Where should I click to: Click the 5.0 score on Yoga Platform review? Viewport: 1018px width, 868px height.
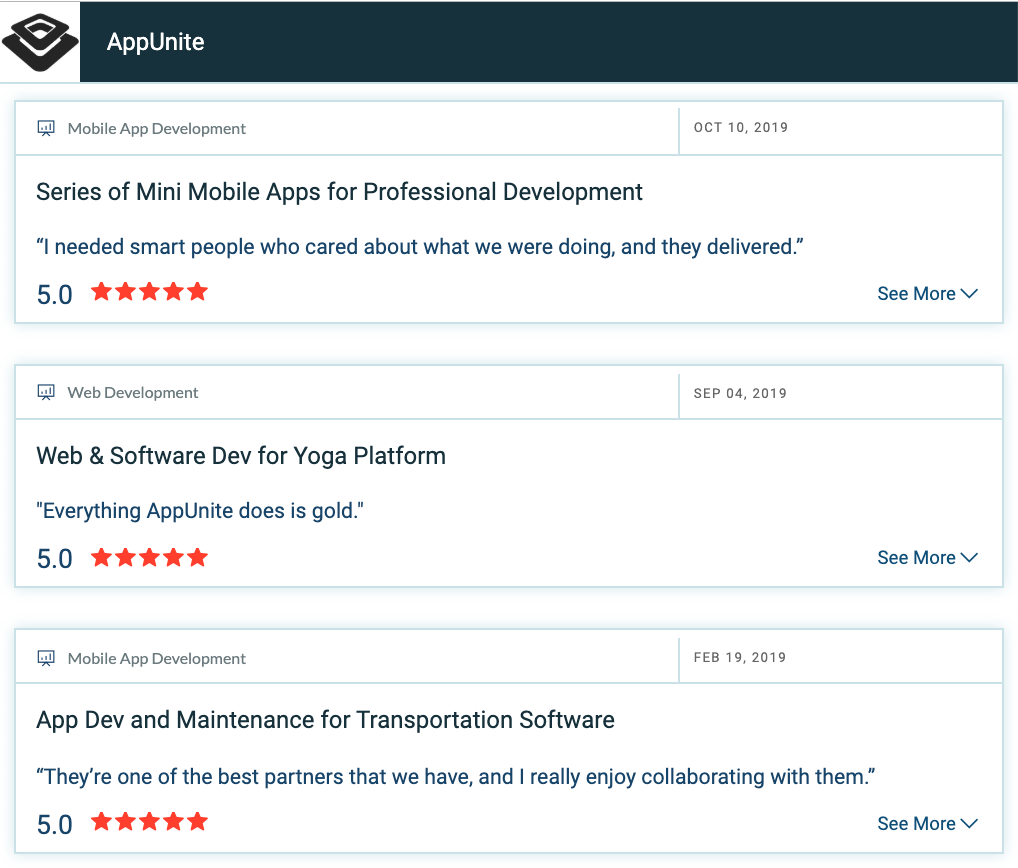55,559
